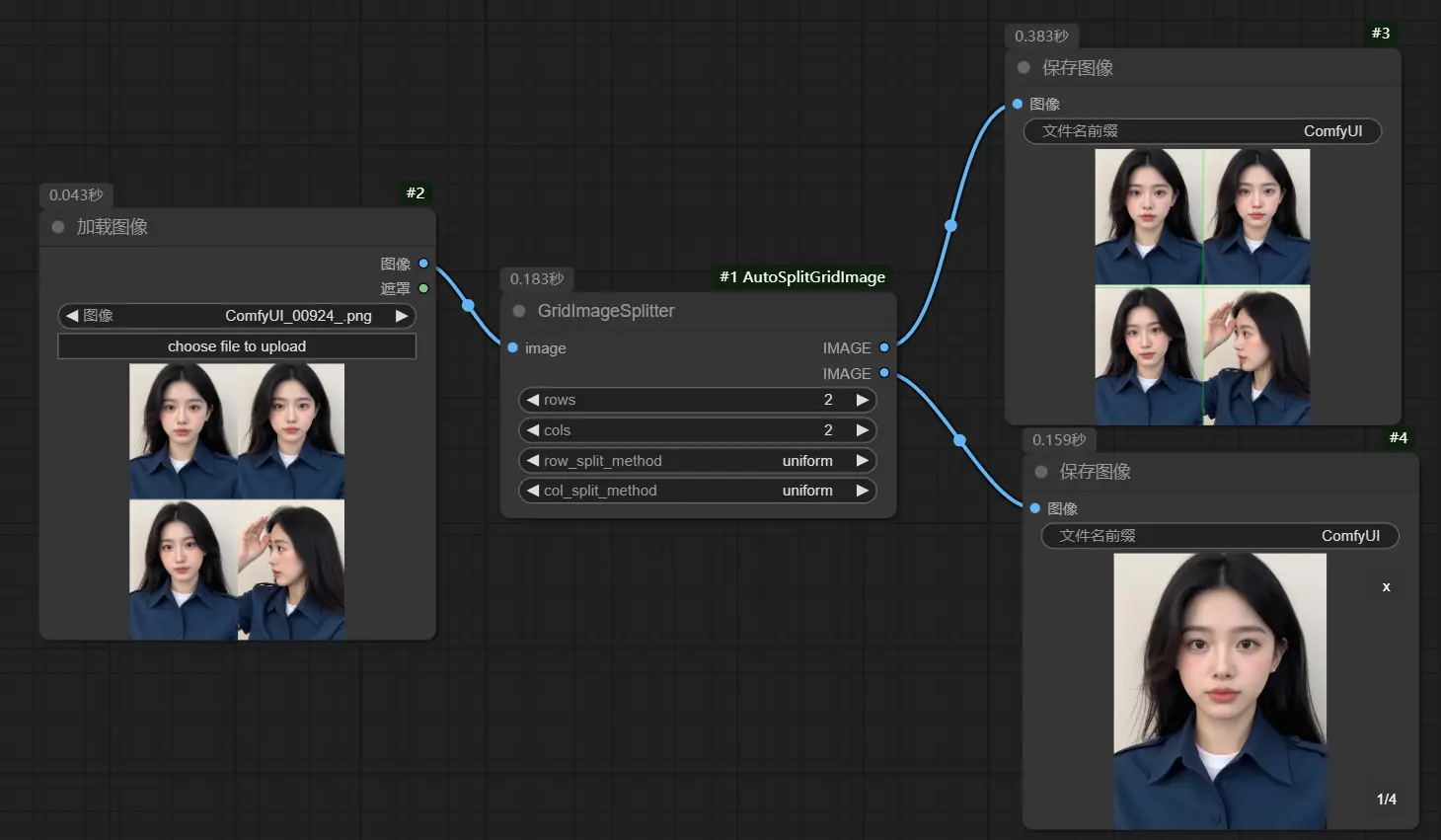Click the 图像 input port on node #3

coord(1017,104)
